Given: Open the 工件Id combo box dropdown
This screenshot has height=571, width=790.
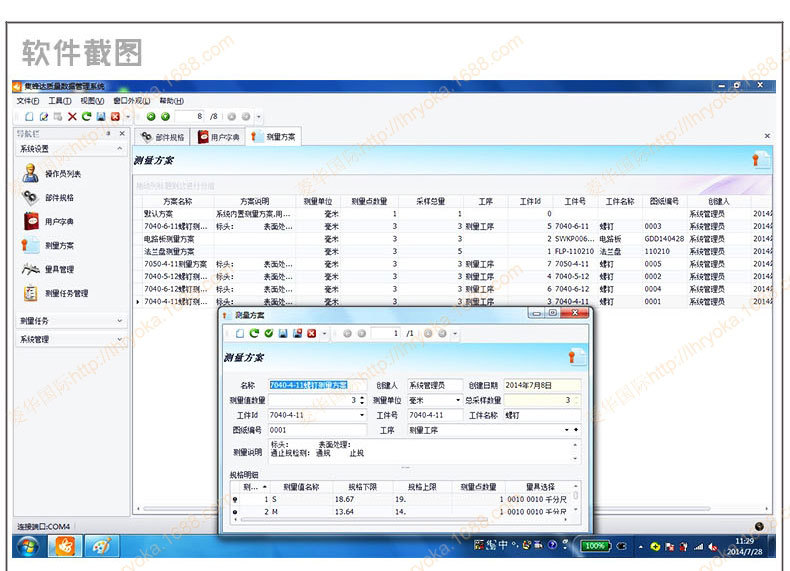Looking at the screenshot, I should click(361, 415).
